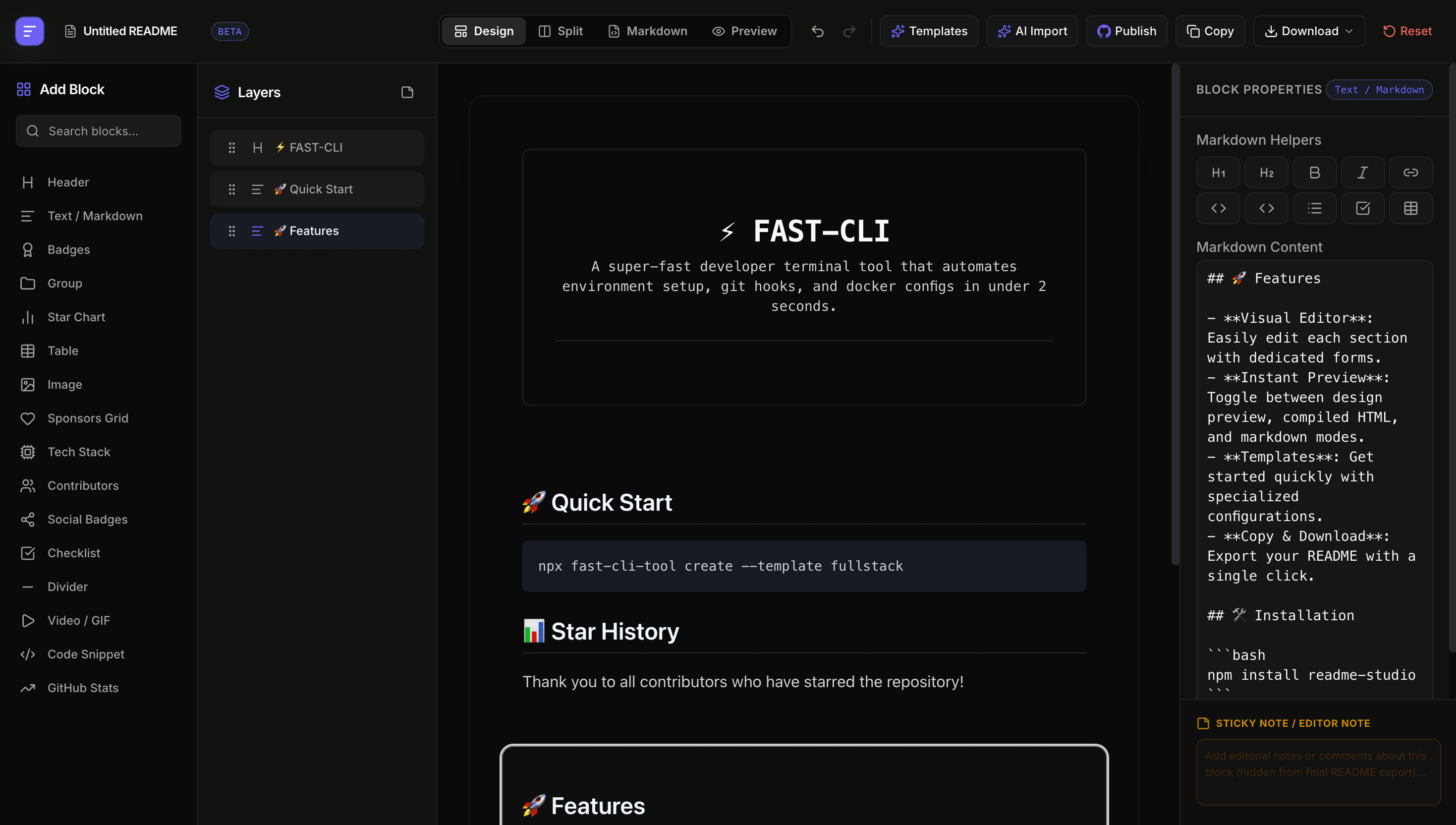Insert a task checkbox via Markdown Helpers

1362,209
